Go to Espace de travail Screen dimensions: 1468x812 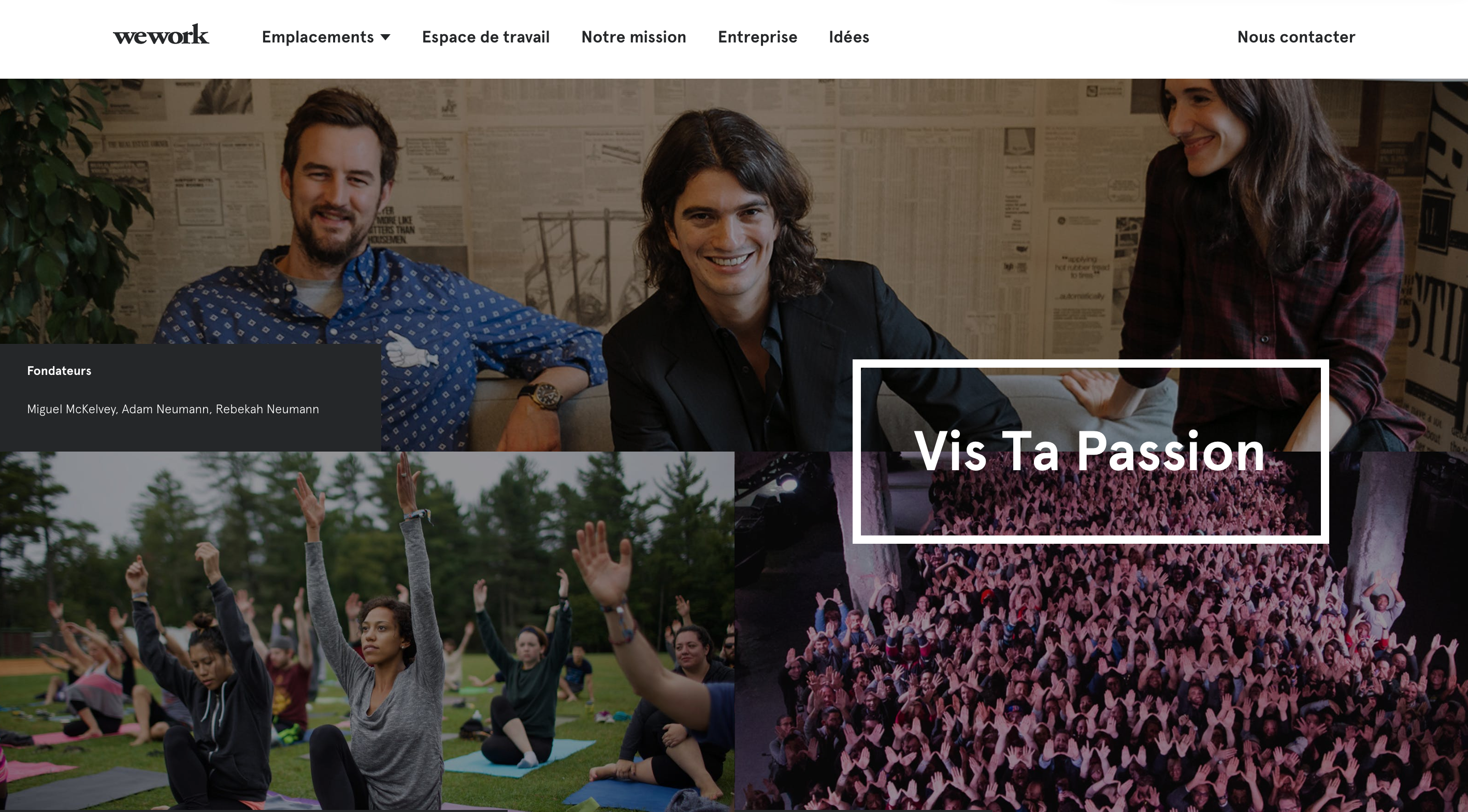pyautogui.click(x=485, y=37)
